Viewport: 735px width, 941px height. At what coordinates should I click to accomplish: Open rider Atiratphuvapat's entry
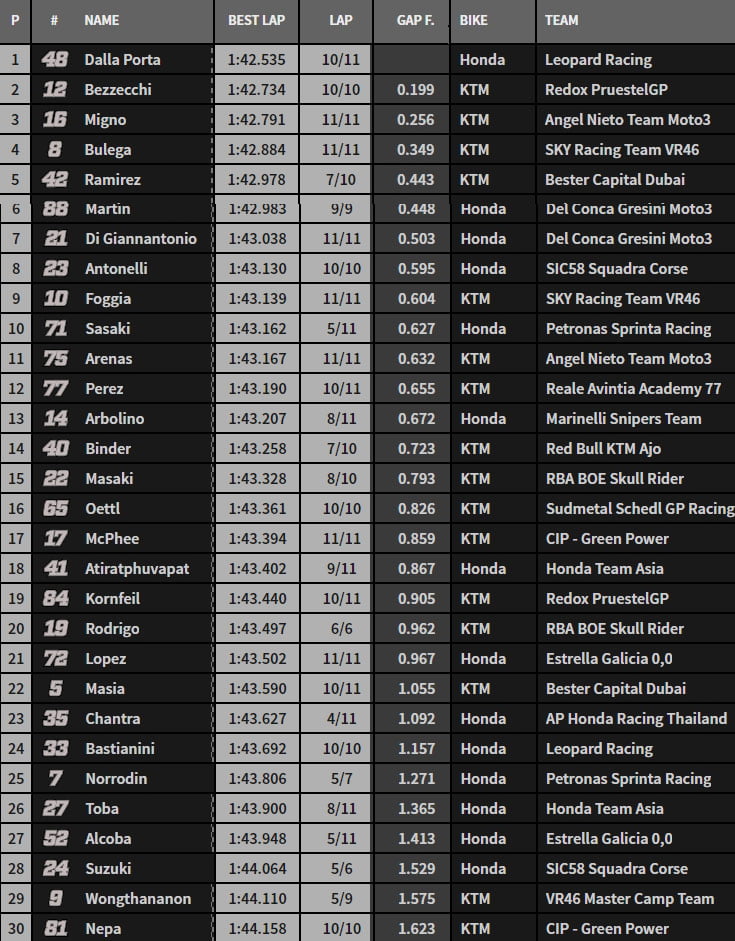137,569
